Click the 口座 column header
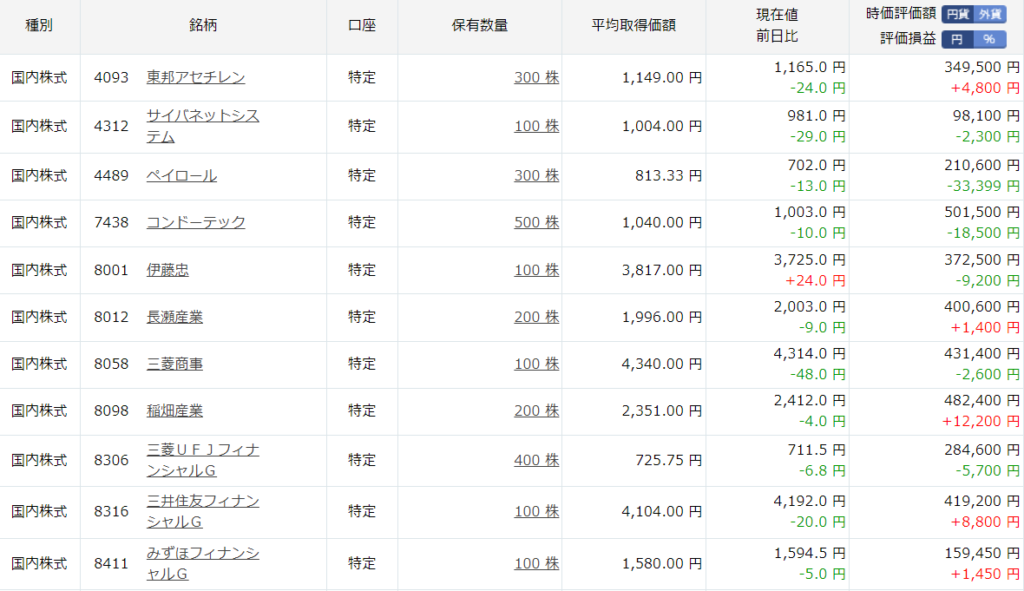1024x591 pixels. click(x=362, y=25)
